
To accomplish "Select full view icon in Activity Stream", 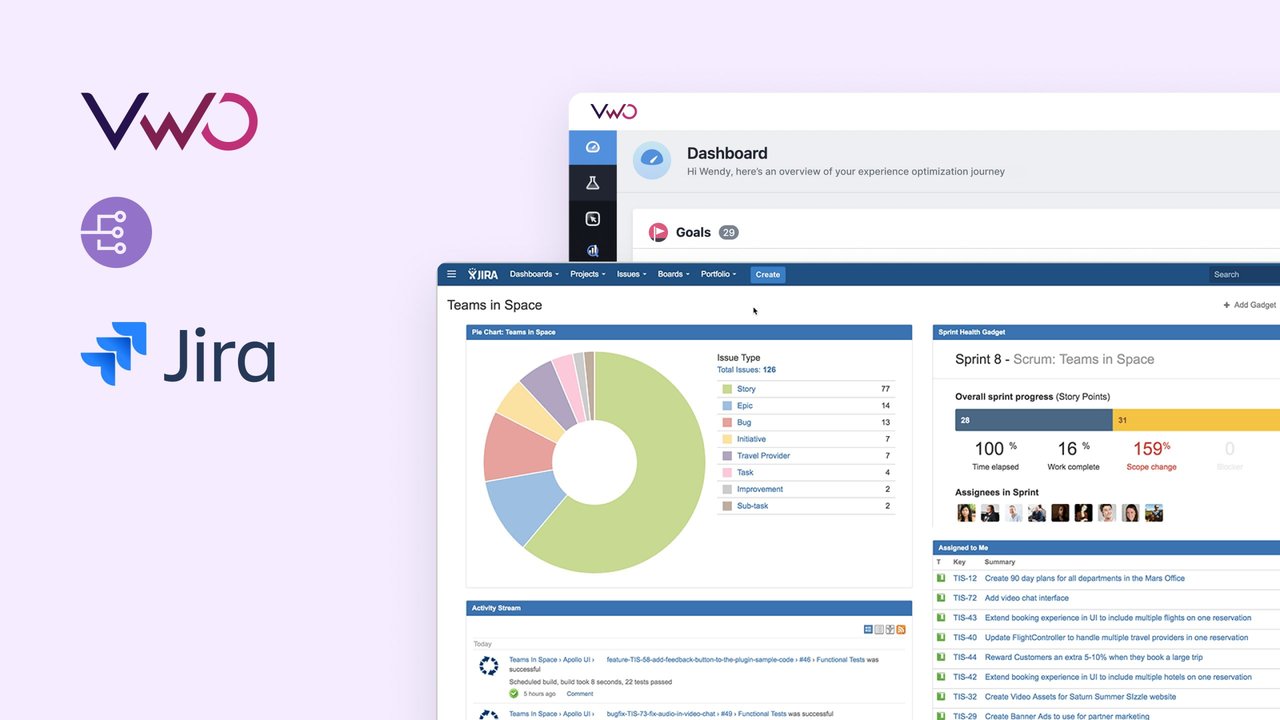I will point(868,629).
